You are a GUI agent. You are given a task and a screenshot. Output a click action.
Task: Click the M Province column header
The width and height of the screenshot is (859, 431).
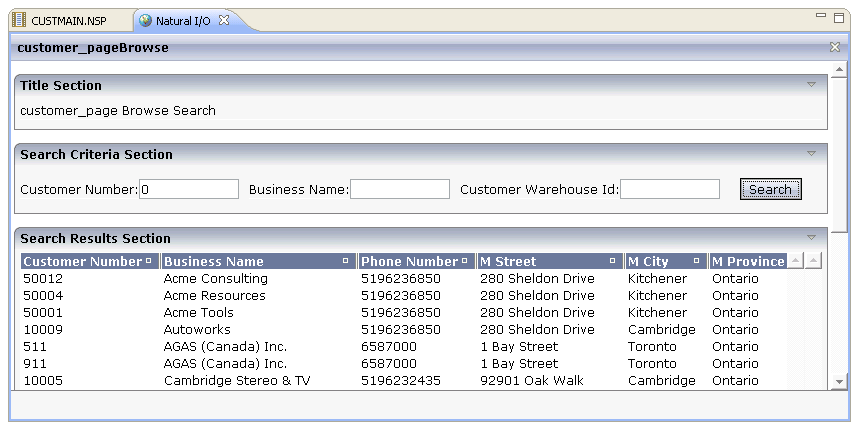point(747,261)
